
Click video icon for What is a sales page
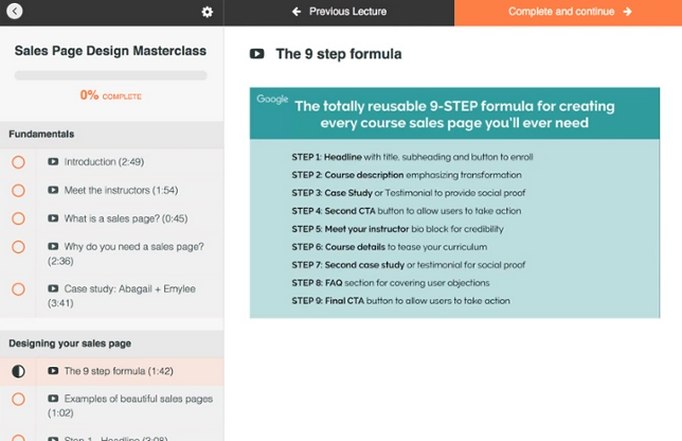point(53,218)
